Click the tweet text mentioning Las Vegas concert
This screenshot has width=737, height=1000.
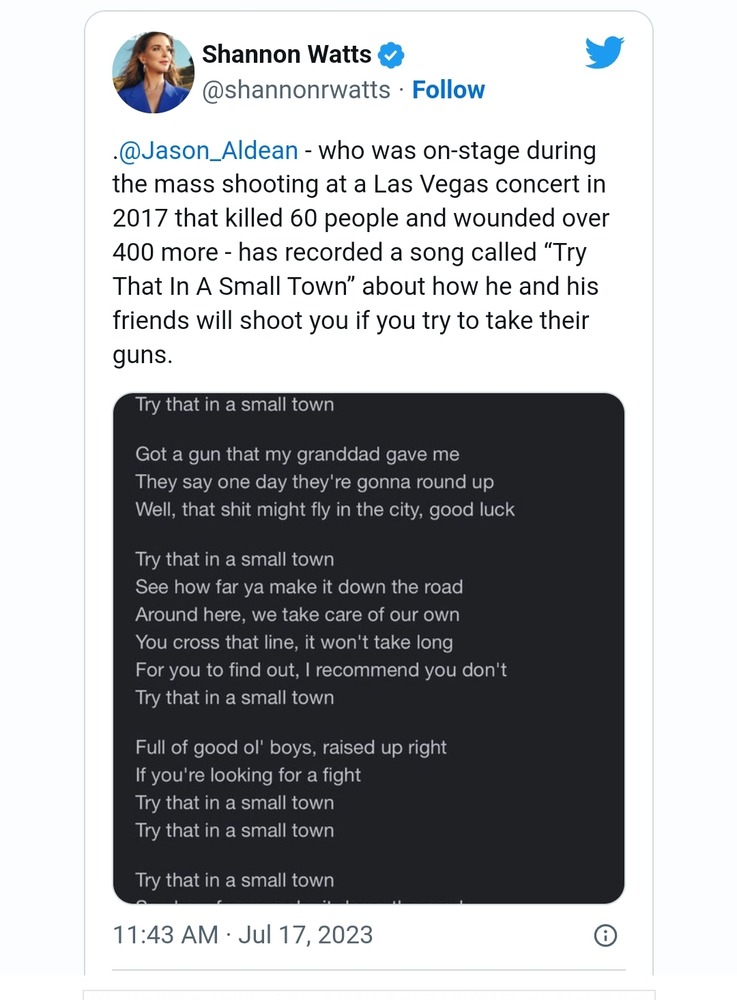(x=360, y=185)
